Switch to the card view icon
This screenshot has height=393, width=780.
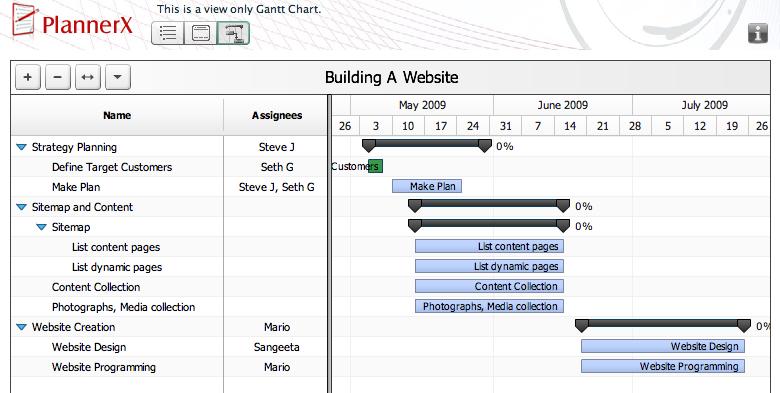click(200, 33)
